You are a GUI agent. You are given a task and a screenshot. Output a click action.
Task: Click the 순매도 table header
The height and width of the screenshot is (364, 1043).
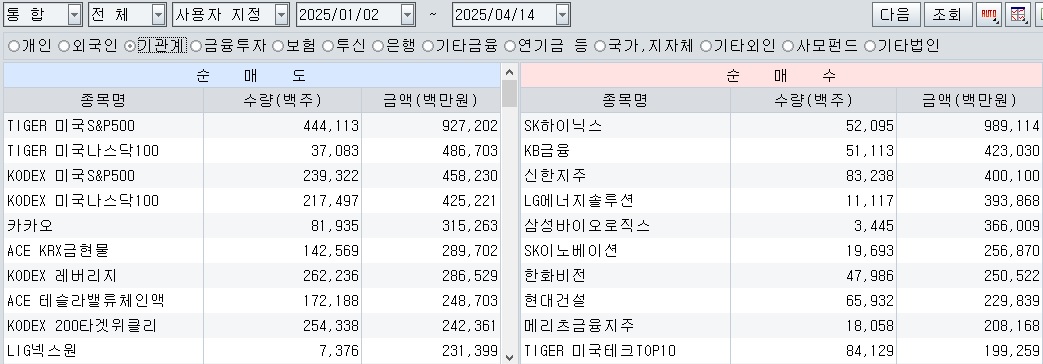coord(252,75)
